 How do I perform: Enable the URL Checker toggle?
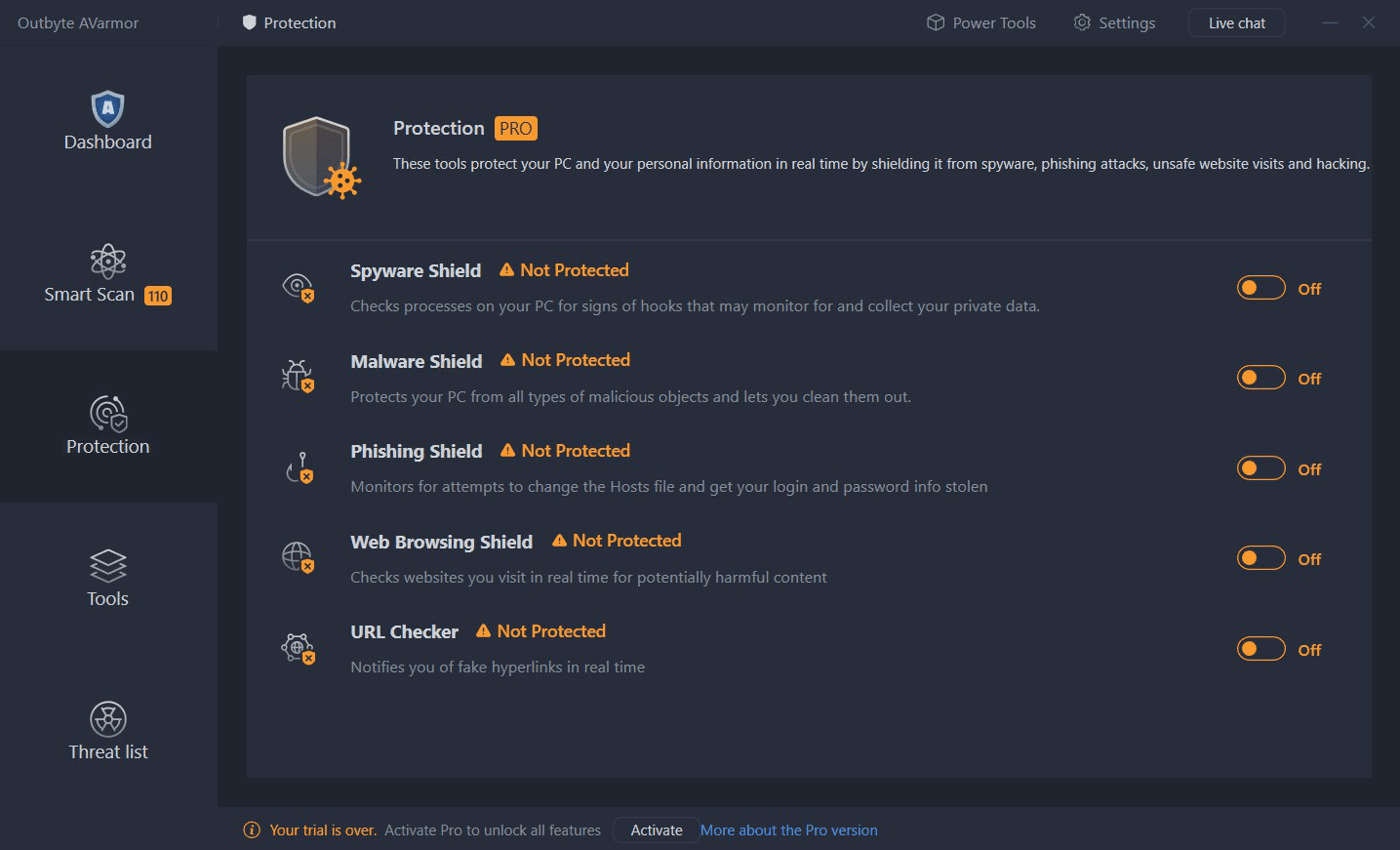coord(1260,649)
